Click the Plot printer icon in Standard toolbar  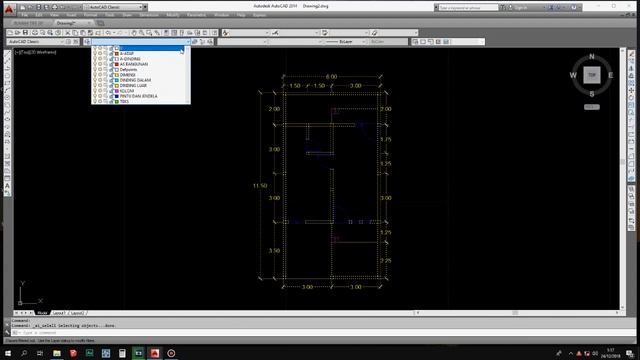pyautogui.click(x=35, y=33)
